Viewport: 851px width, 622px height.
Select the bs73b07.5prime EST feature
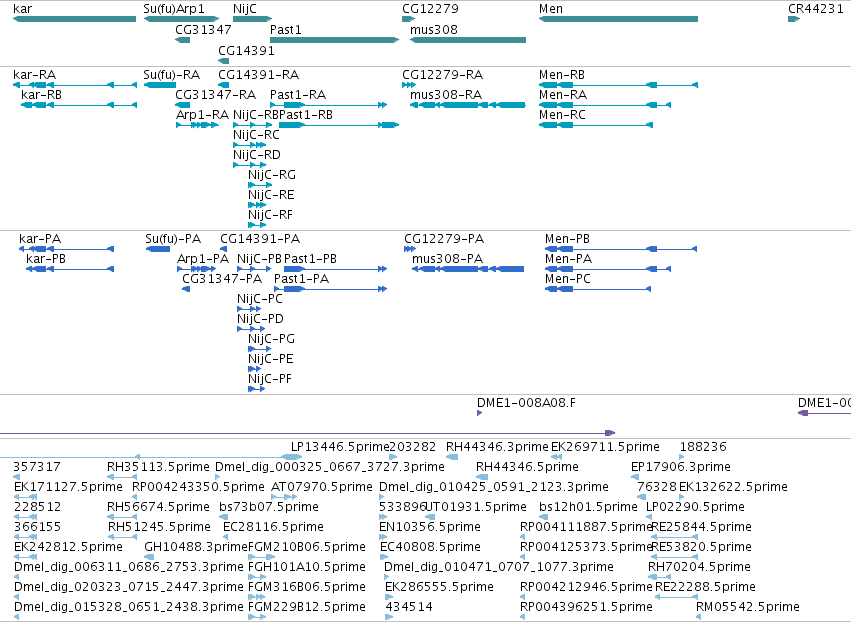point(223,517)
